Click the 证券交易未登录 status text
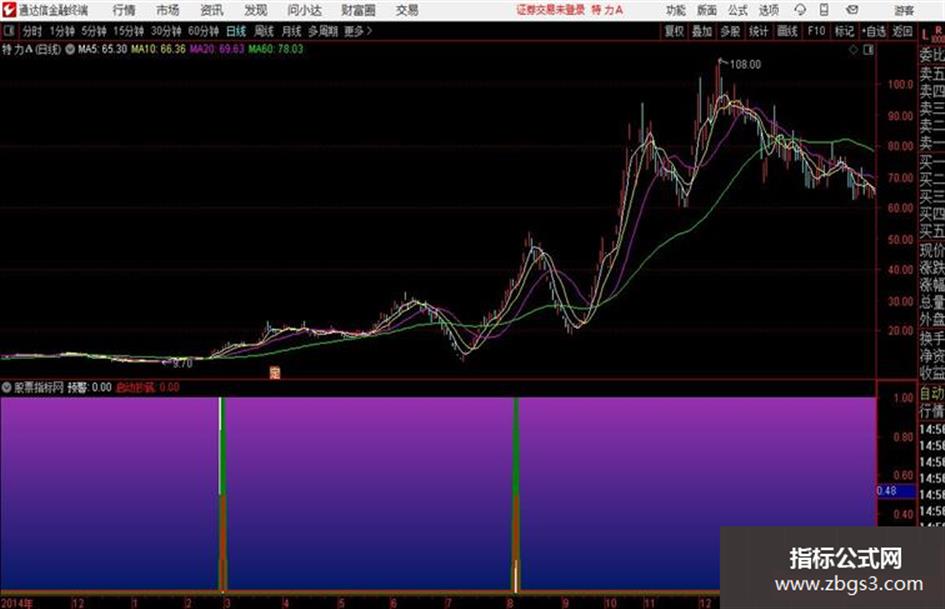The height and width of the screenshot is (609, 945). click(550, 10)
